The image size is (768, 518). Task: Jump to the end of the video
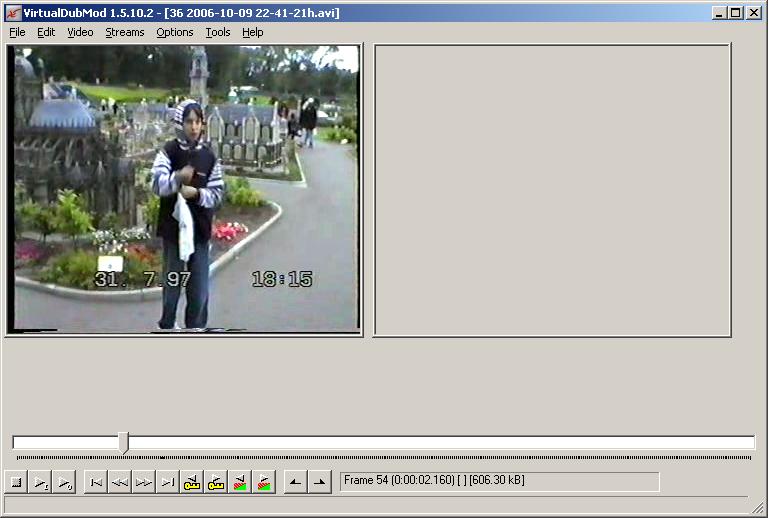(x=168, y=482)
